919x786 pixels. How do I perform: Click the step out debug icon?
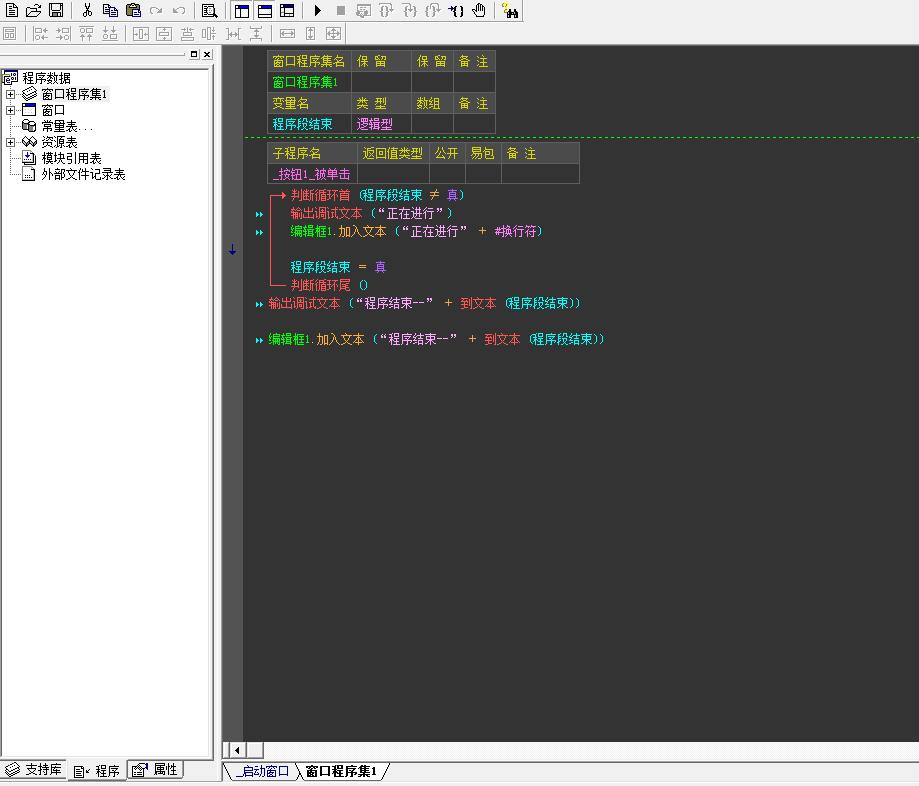(433, 10)
